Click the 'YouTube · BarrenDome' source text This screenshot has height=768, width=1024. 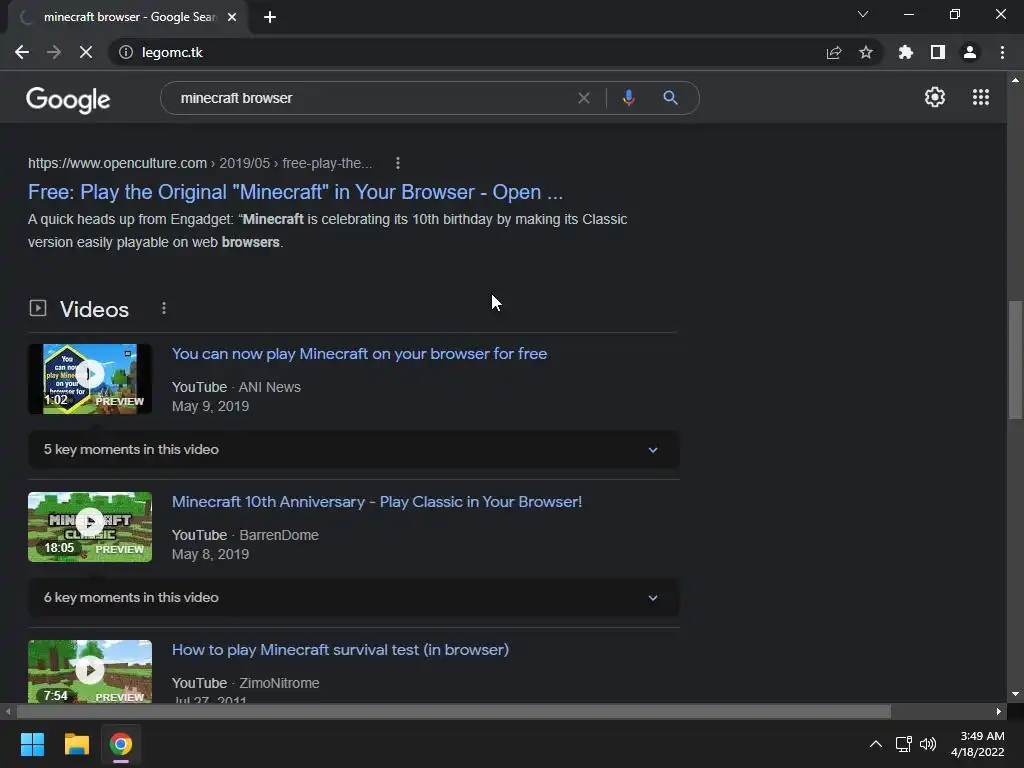click(x=246, y=535)
